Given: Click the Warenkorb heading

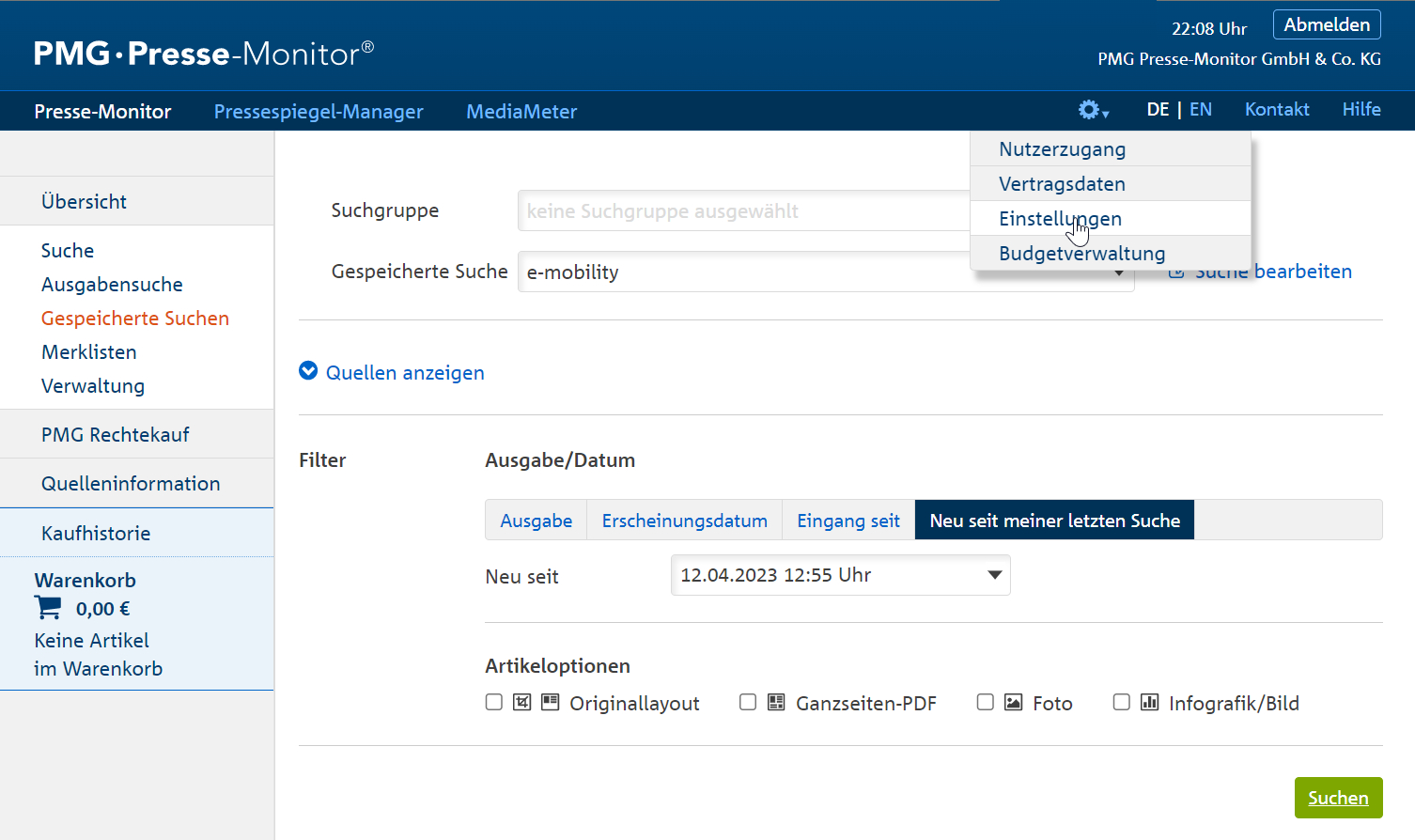Looking at the screenshot, I should click(86, 580).
